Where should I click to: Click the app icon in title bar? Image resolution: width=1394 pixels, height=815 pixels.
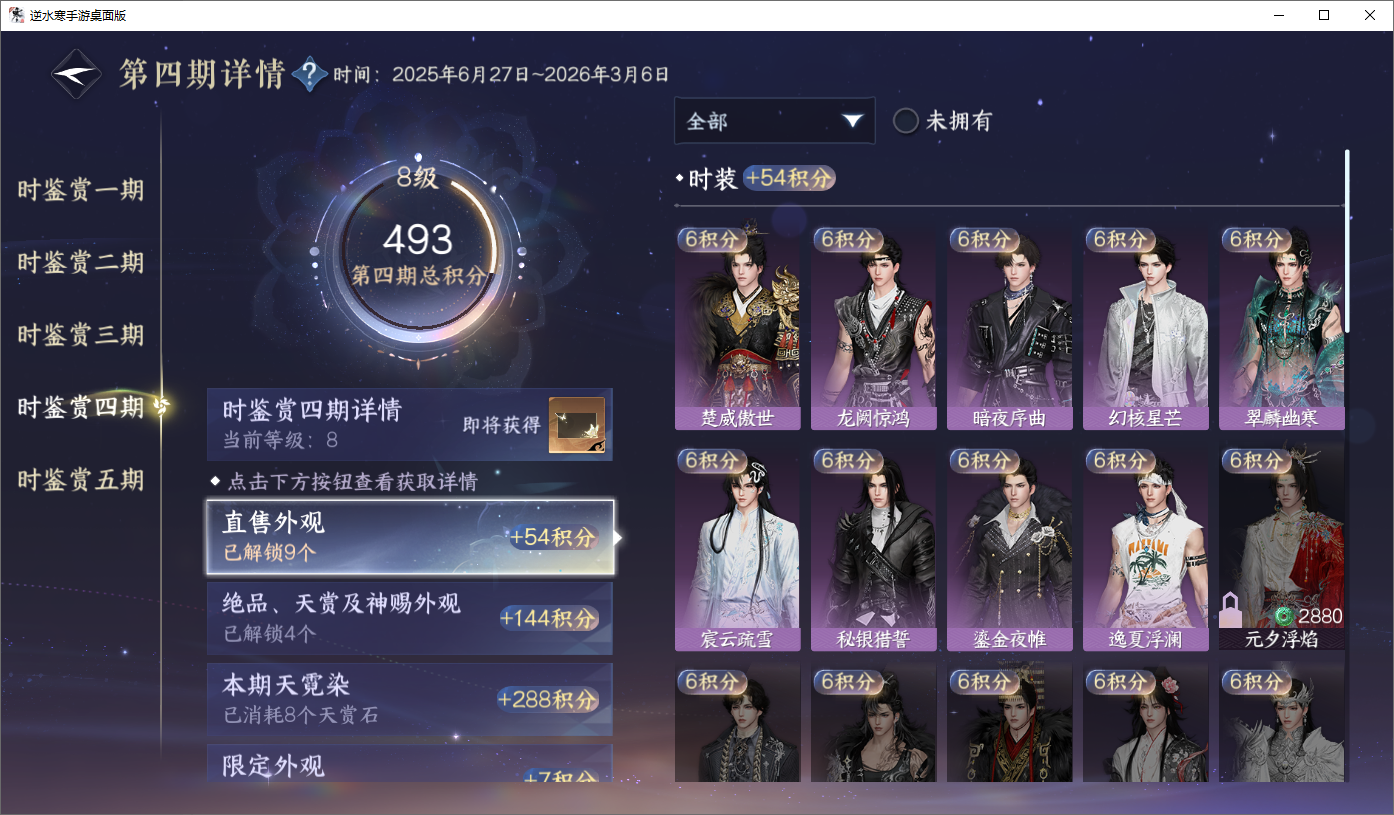[16, 15]
